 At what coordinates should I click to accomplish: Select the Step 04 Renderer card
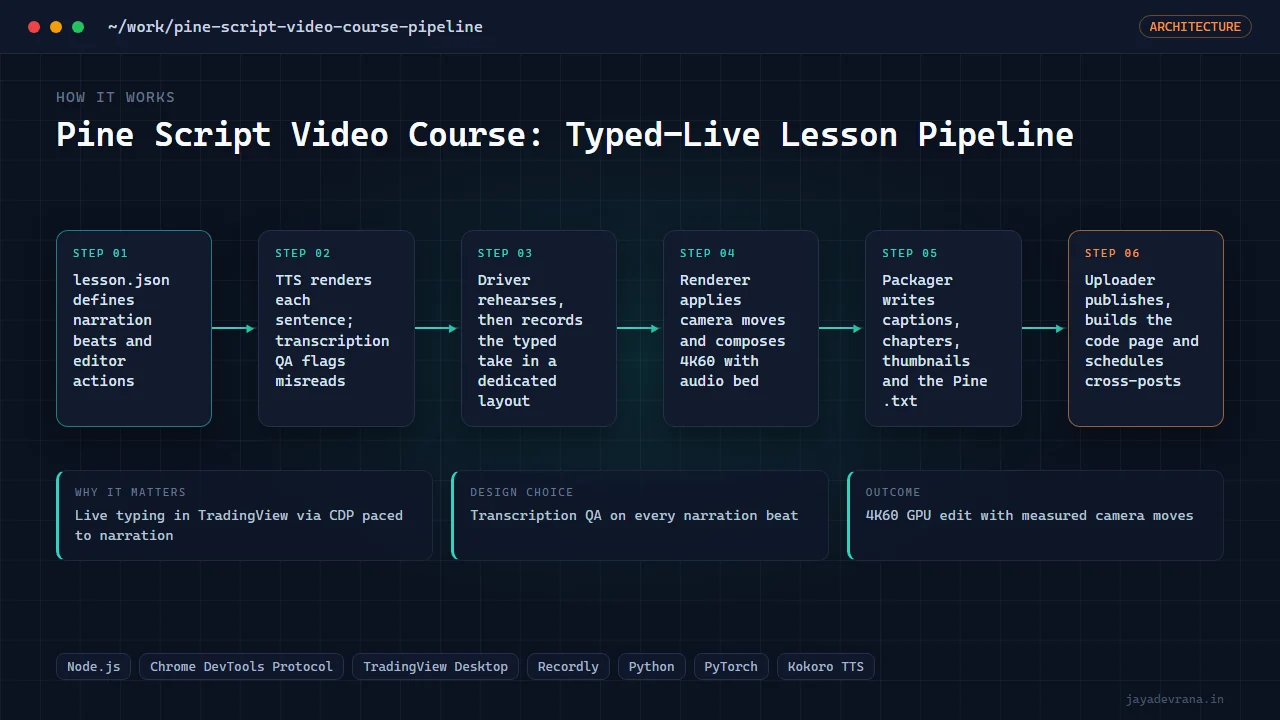click(x=741, y=329)
